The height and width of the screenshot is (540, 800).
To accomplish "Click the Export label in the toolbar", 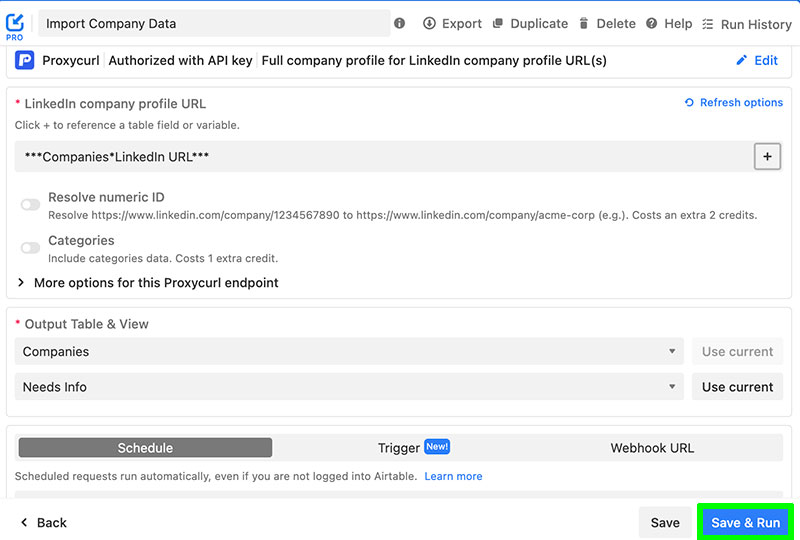I will pyautogui.click(x=462, y=23).
